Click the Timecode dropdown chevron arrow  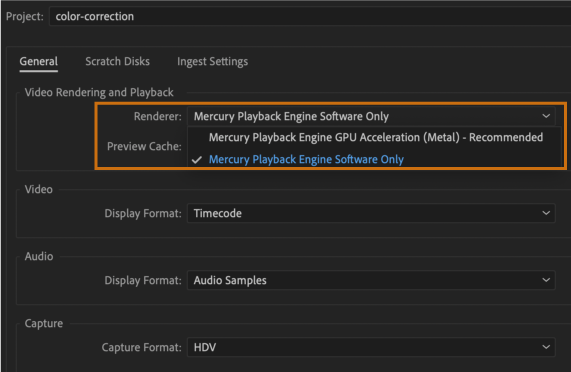point(546,213)
